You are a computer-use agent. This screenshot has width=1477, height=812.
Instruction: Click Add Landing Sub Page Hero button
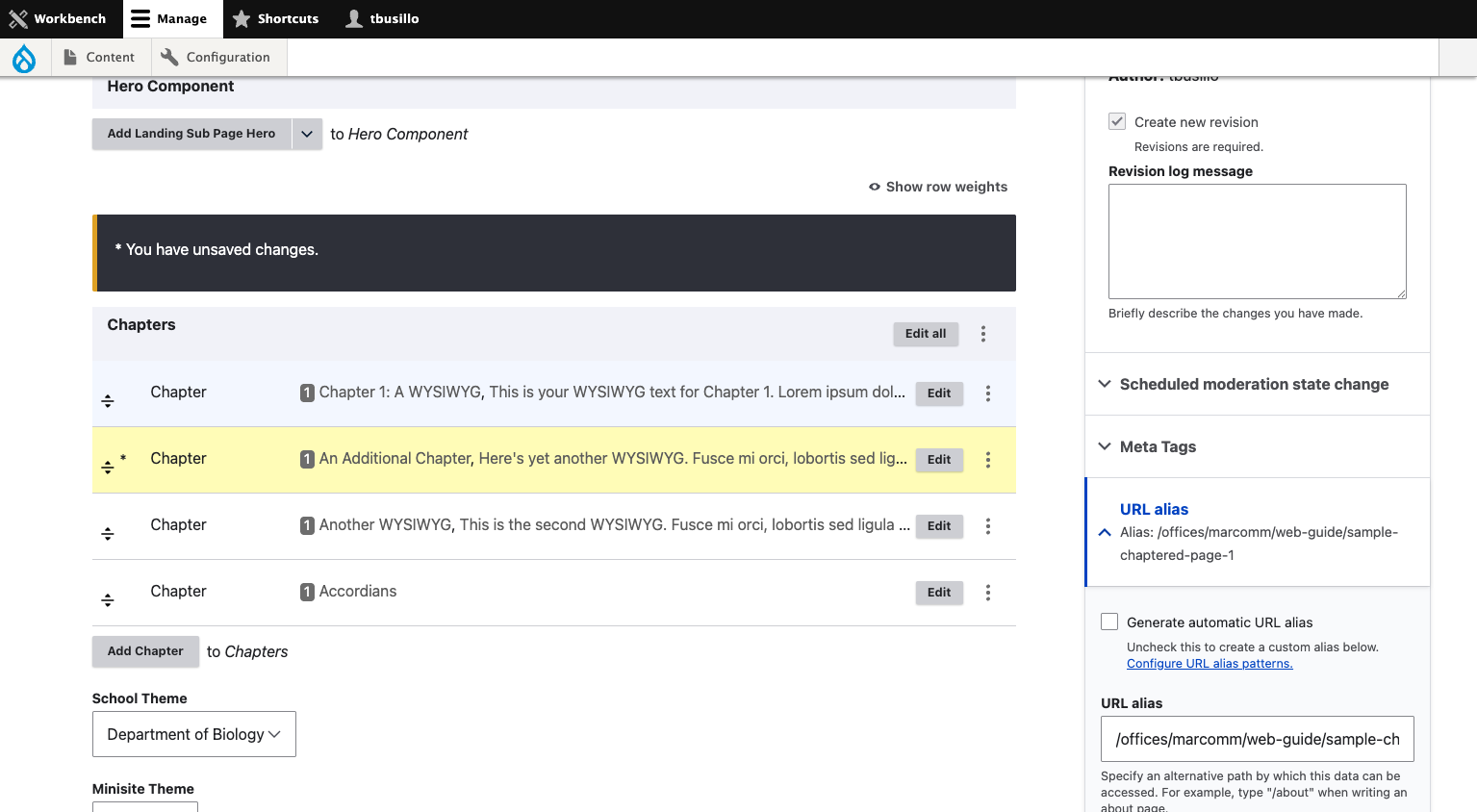pyautogui.click(x=191, y=134)
